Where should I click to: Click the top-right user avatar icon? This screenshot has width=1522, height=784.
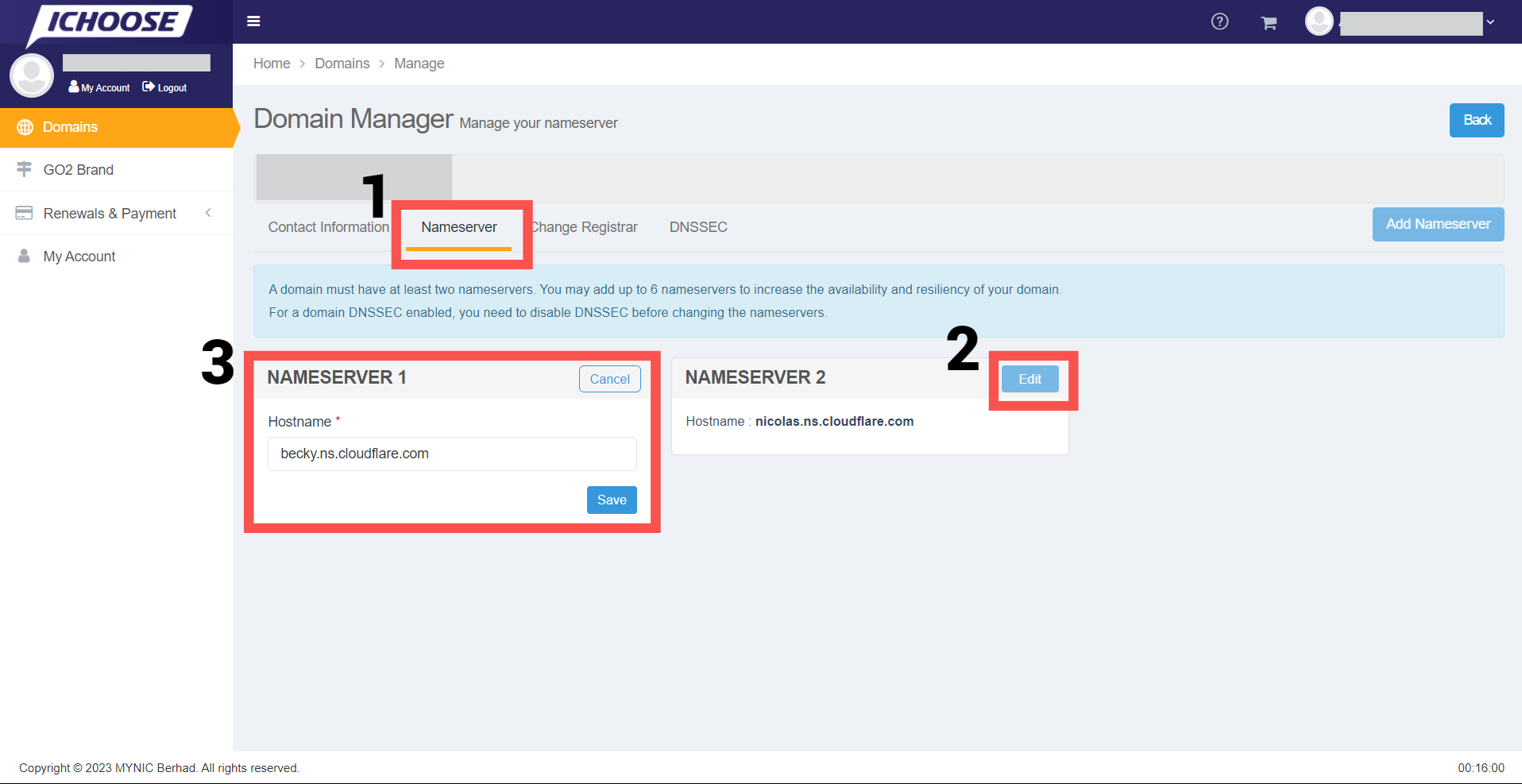(1319, 21)
